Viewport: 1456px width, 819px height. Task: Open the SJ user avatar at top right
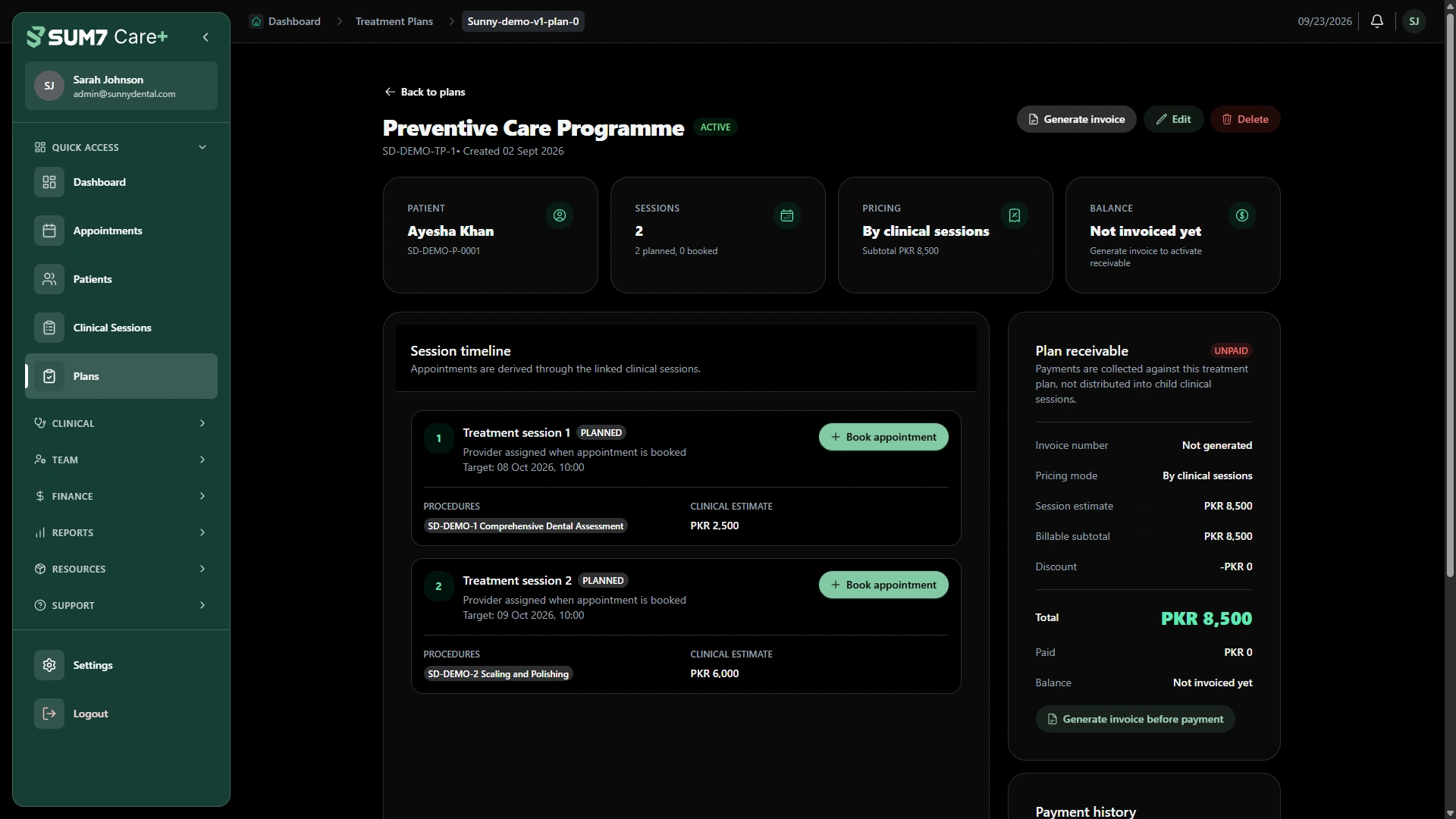1414,21
